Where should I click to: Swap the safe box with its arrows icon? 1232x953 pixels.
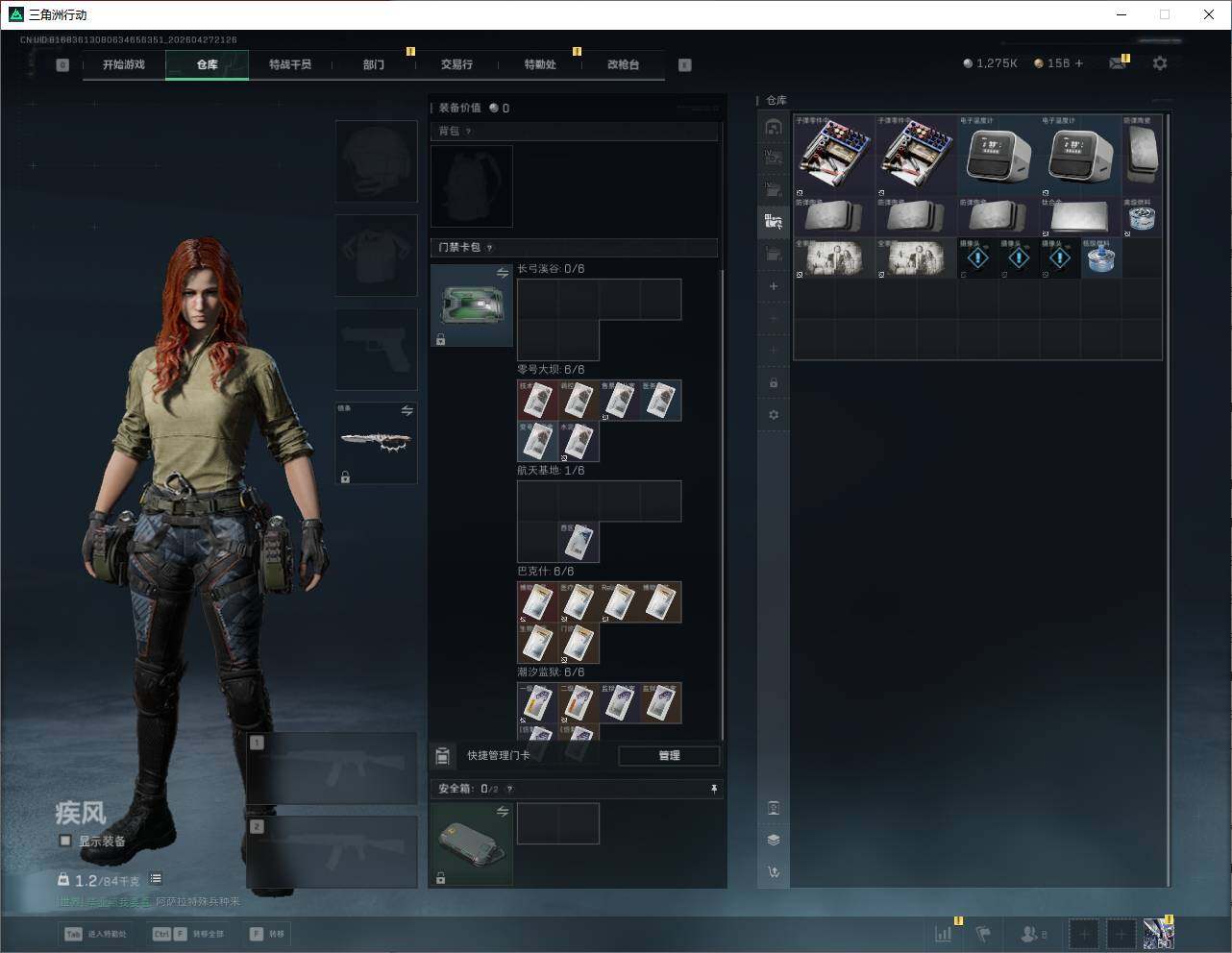pos(503,812)
